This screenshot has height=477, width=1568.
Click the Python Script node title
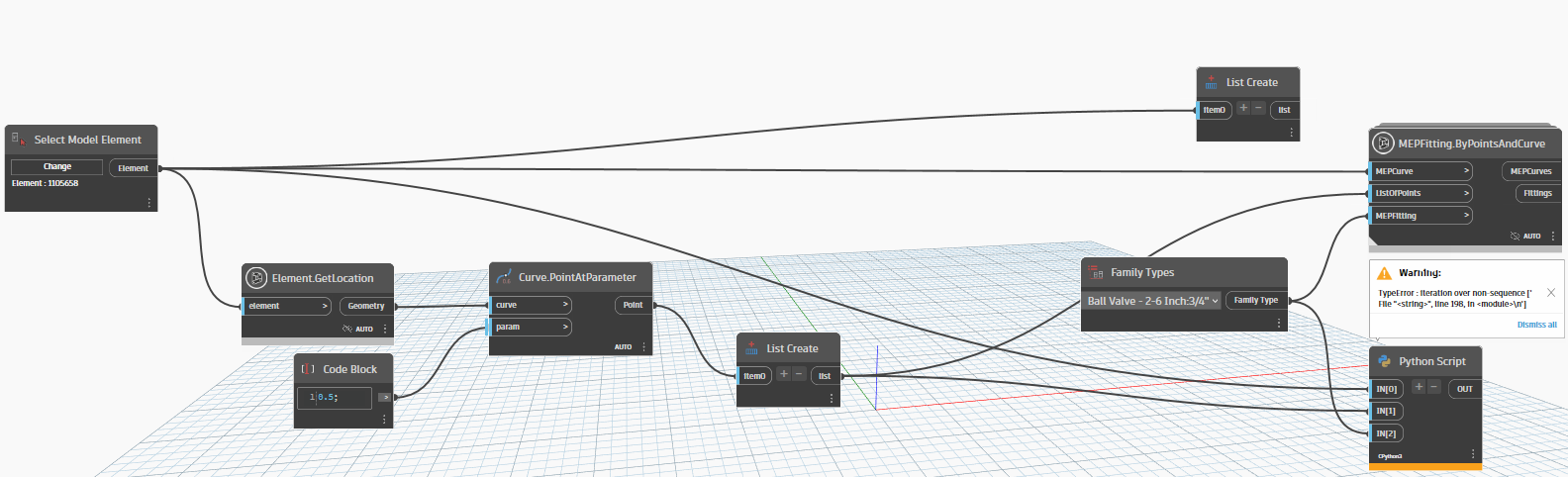[x=1432, y=361]
